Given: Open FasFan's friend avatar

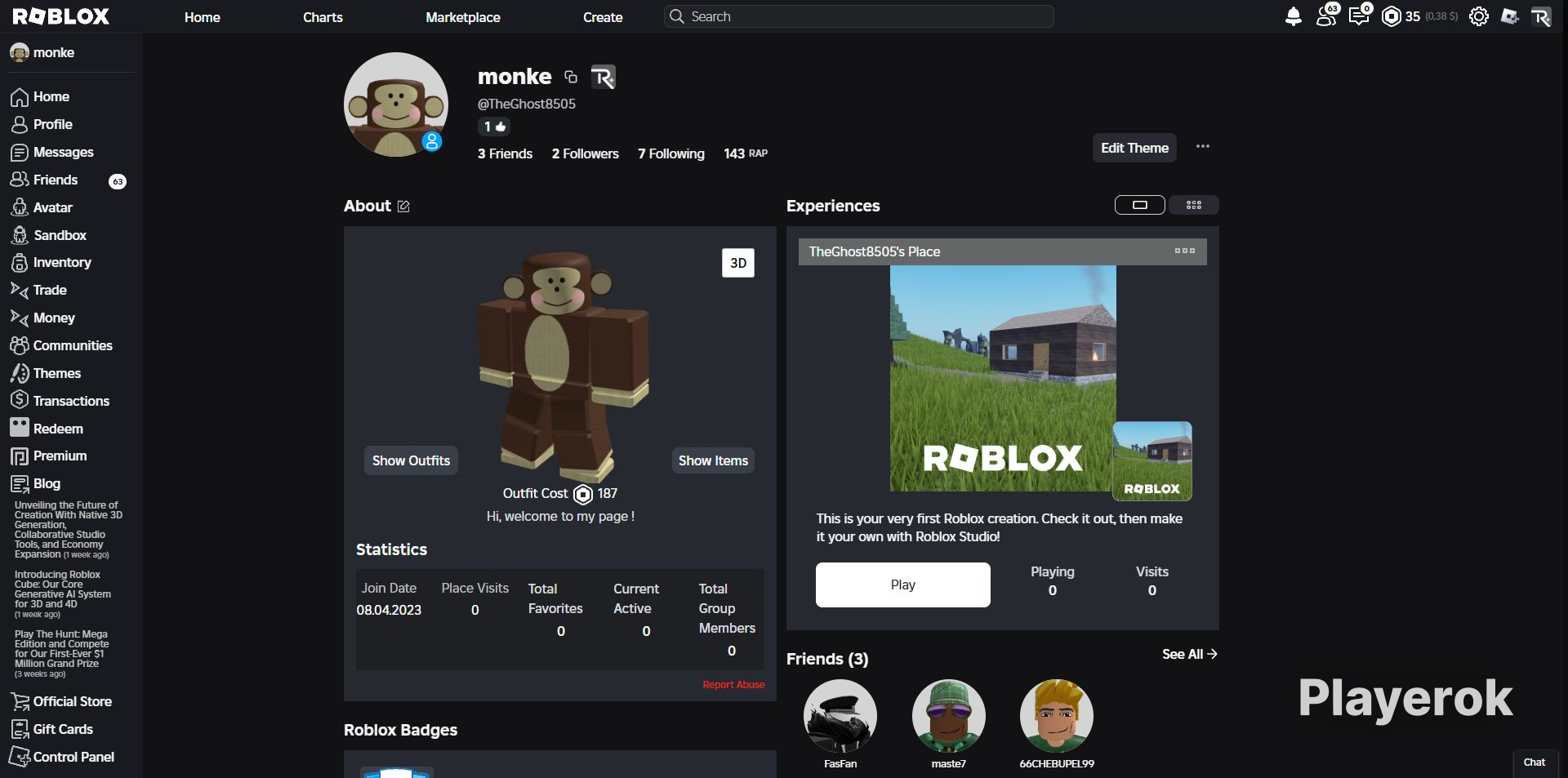Looking at the screenshot, I should coord(840,716).
